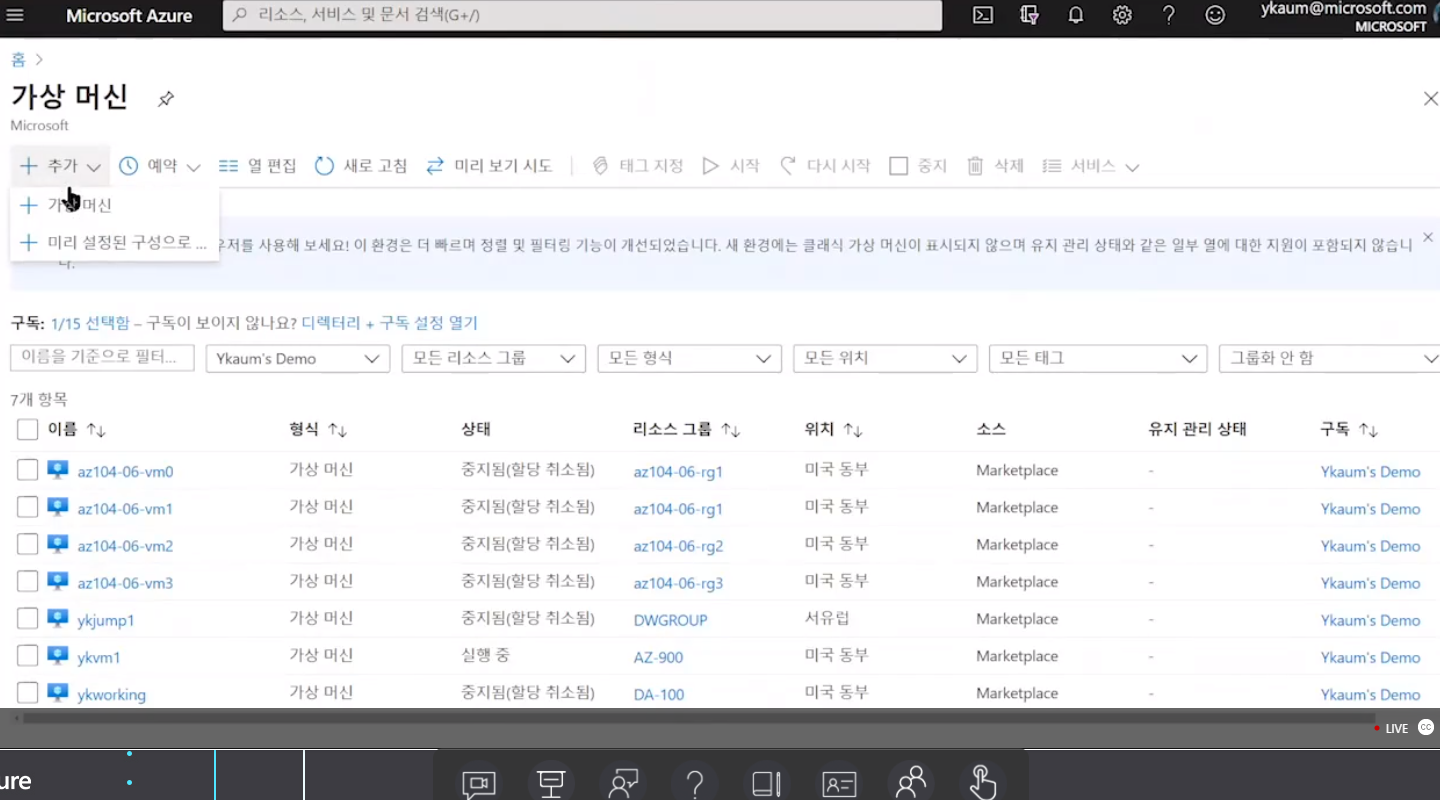Viewport: 1440px width, 800px height.
Task: Click the 시작 start button
Action: (731, 166)
